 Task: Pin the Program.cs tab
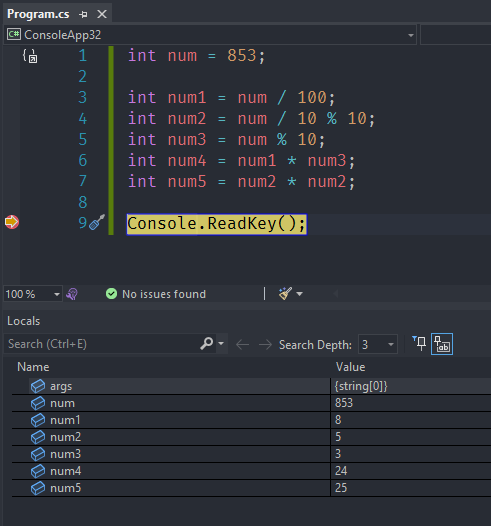point(83,14)
